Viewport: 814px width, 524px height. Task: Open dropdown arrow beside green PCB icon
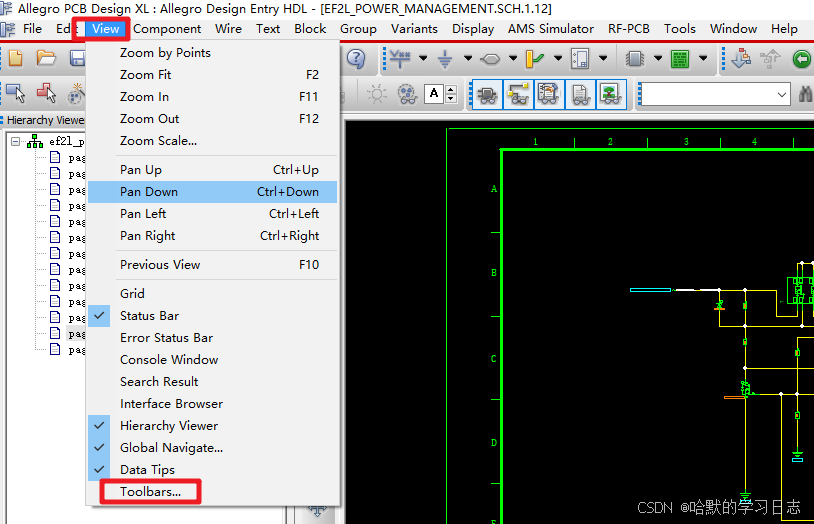(x=703, y=59)
